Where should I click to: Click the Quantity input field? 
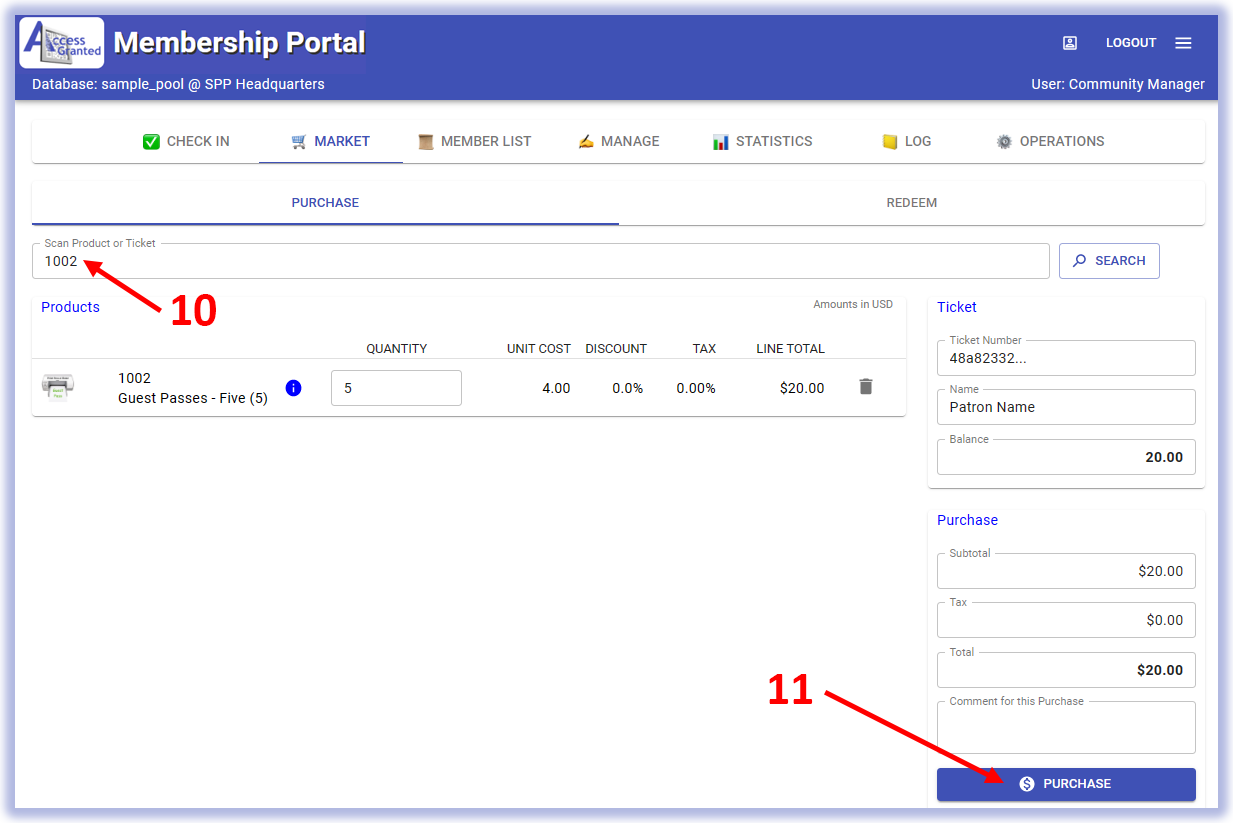(x=396, y=388)
